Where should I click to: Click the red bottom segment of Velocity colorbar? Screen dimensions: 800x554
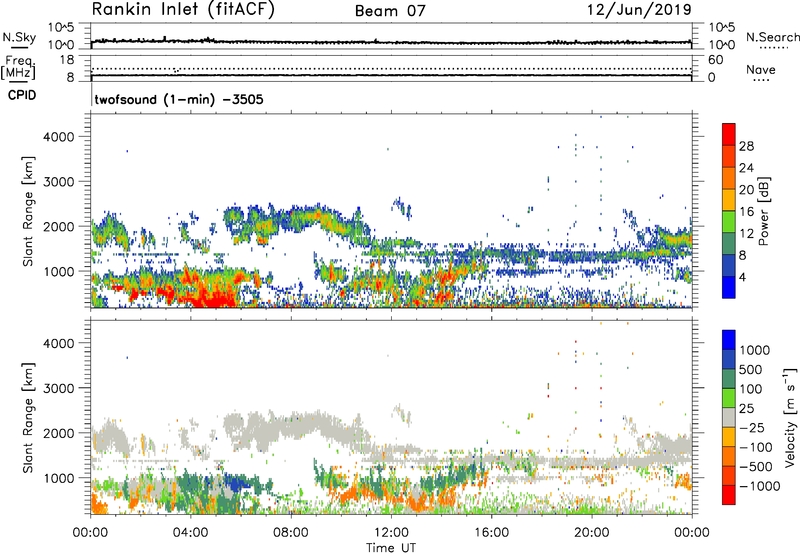coord(729,495)
